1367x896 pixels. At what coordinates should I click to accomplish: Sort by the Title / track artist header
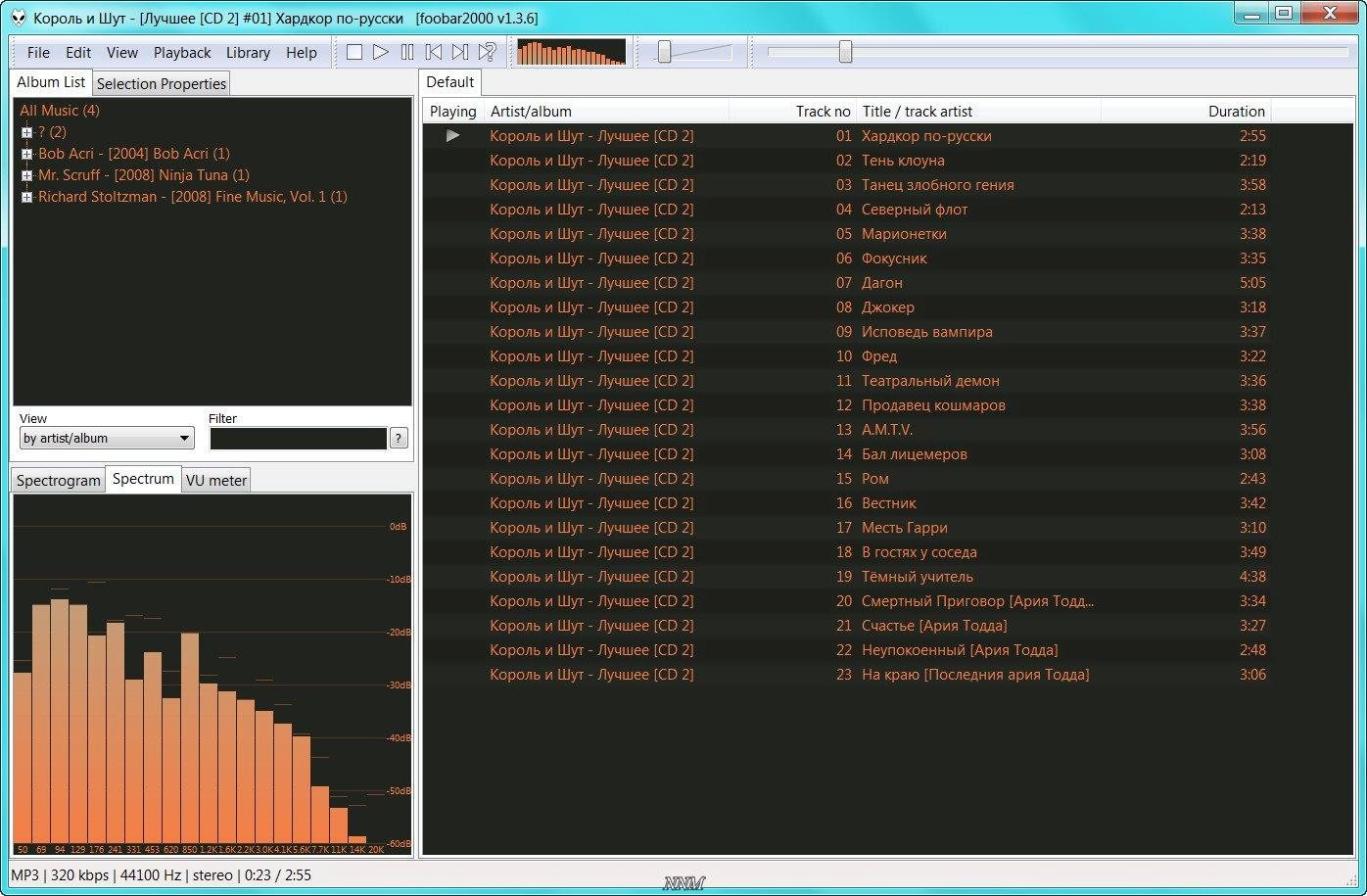tap(979, 112)
